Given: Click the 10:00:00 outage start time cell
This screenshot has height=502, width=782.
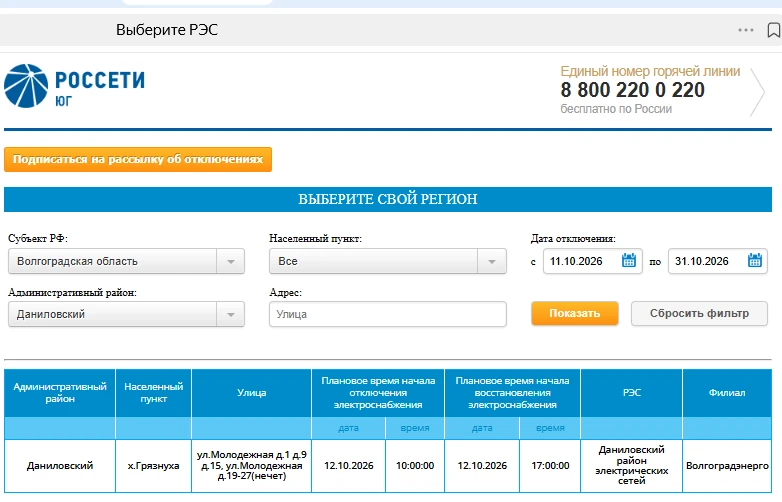Looking at the screenshot, I should 415,466.
